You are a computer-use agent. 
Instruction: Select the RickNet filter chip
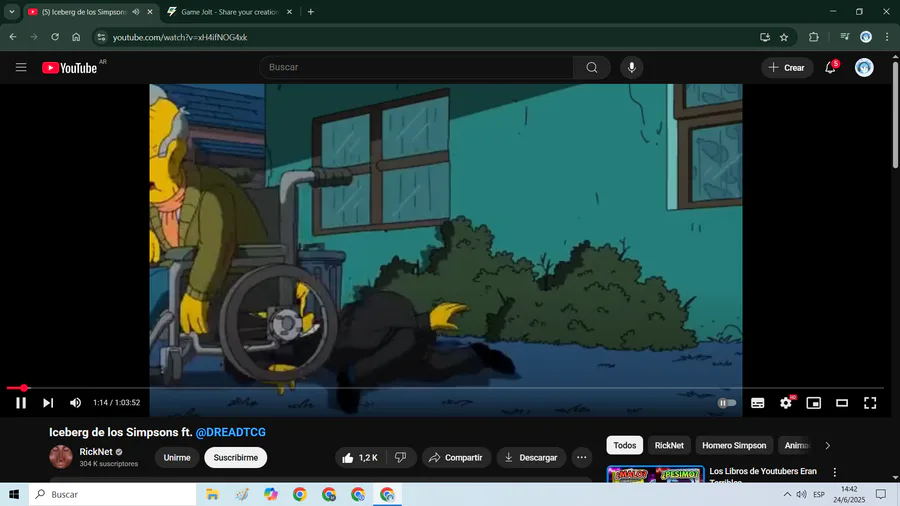click(x=669, y=445)
